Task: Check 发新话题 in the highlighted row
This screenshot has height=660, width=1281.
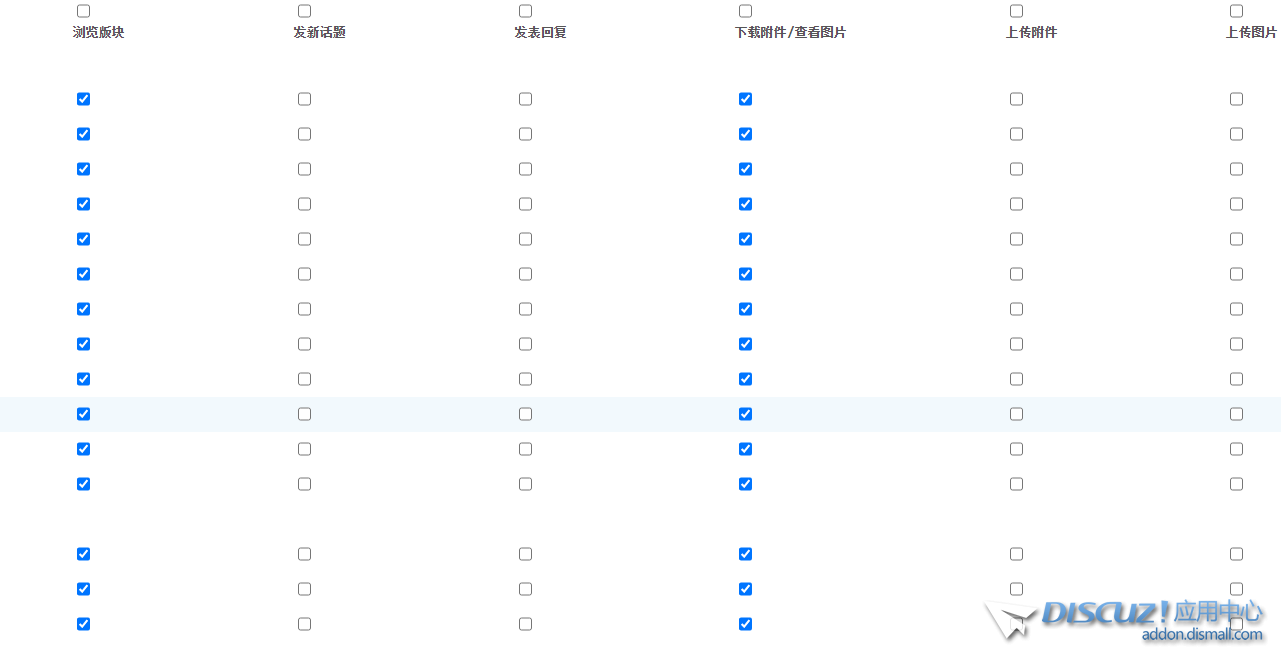Action: click(x=304, y=414)
